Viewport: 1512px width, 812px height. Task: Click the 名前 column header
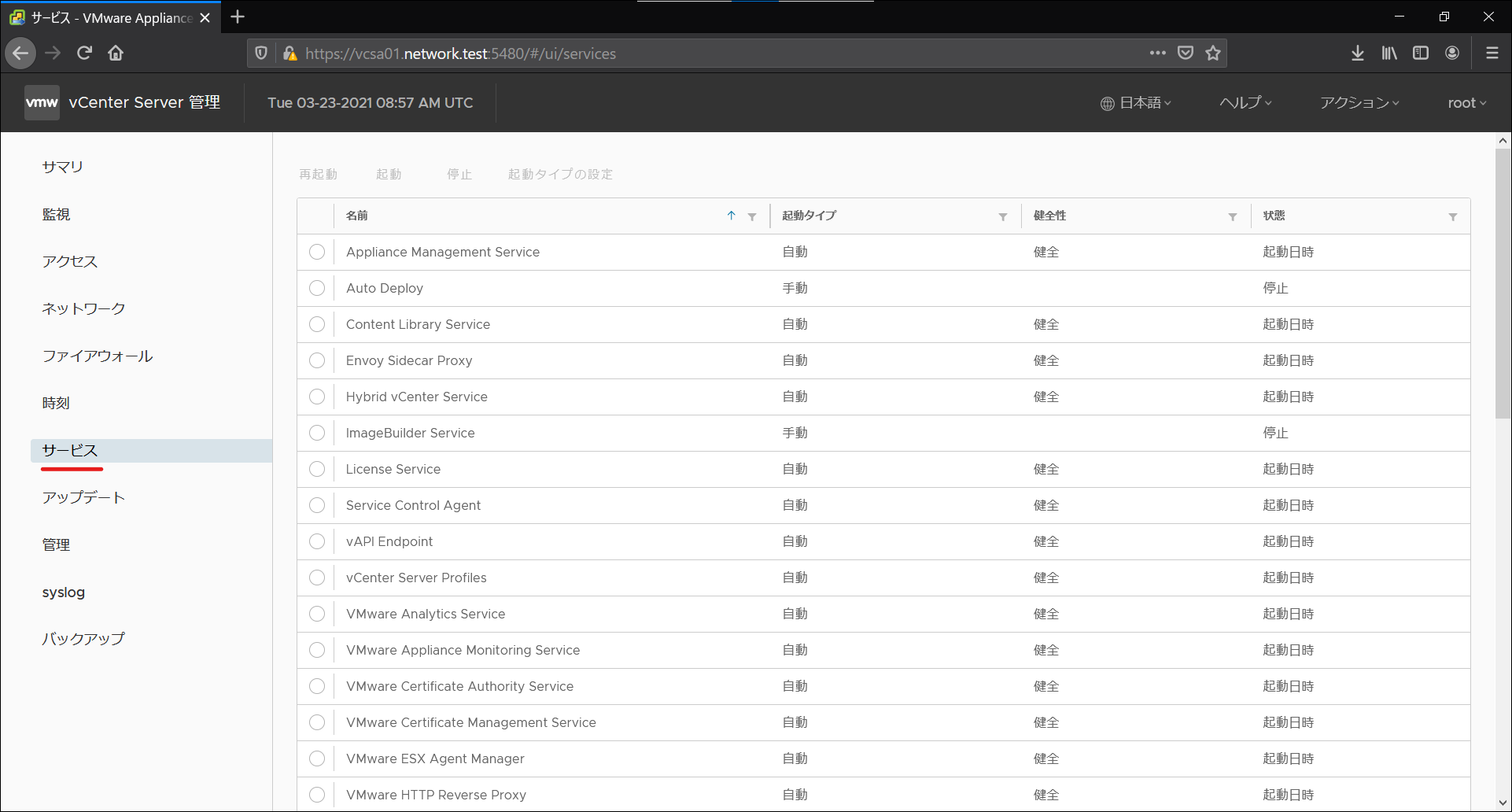pyautogui.click(x=357, y=216)
